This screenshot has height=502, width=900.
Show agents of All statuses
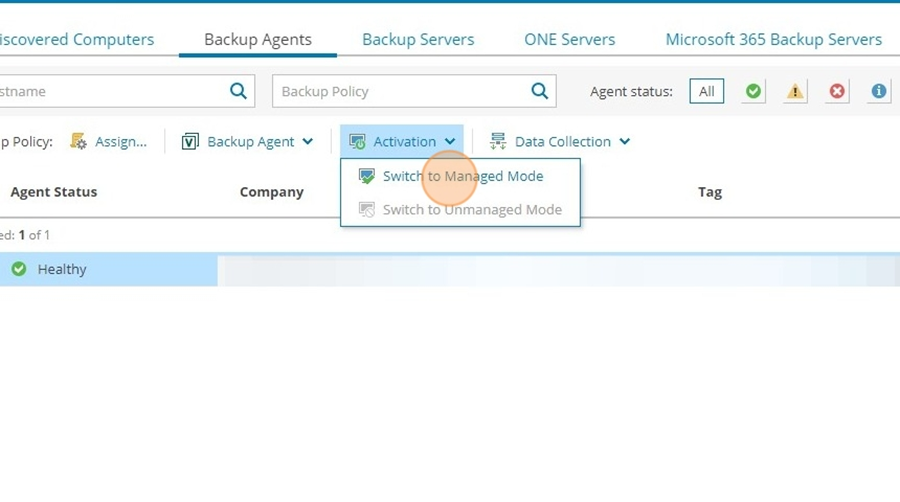707,91
